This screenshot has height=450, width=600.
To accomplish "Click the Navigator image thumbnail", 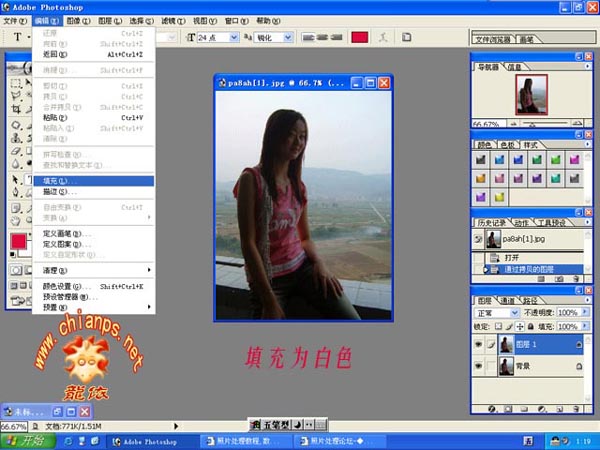I will coord(532,95).
